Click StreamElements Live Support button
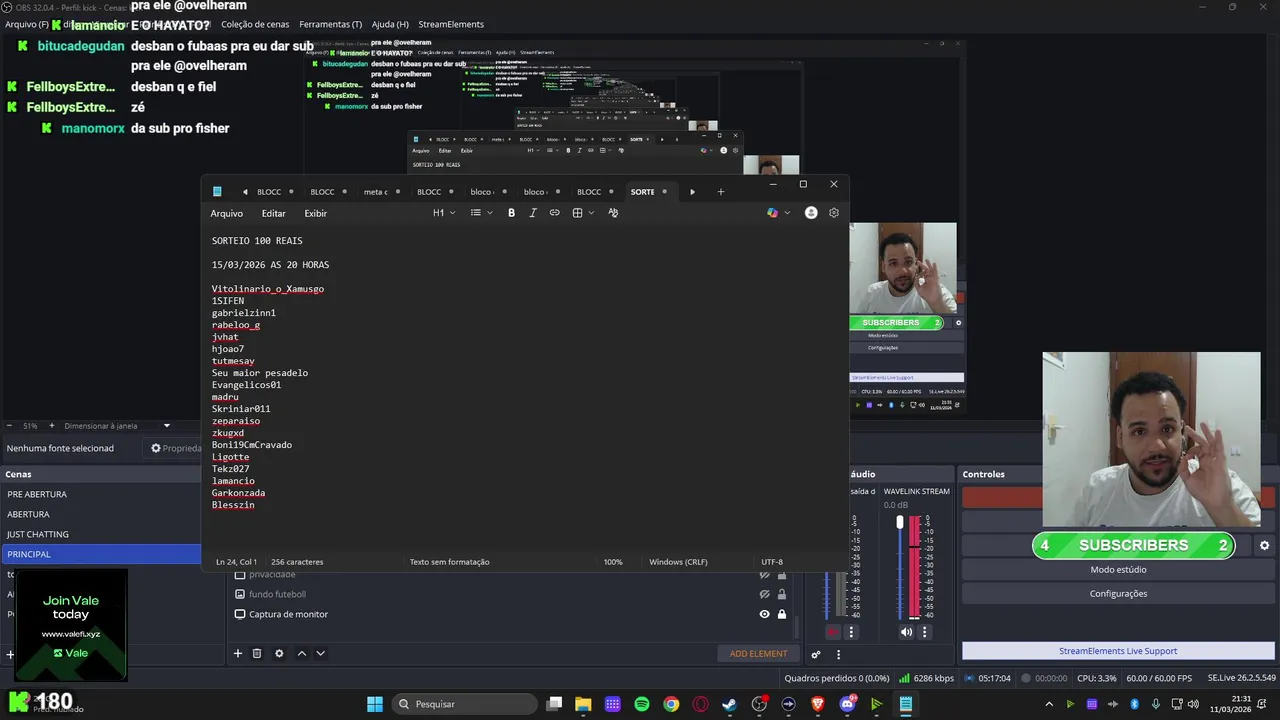1280x720 pixels. click(1118, 651)
